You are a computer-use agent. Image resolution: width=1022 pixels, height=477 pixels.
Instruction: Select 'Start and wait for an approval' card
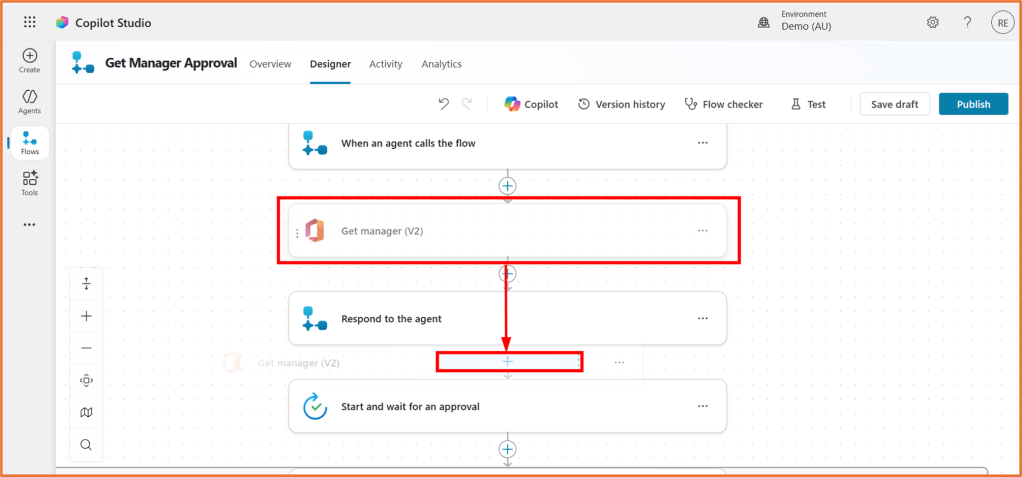pyautogui.click(x=507, y=406)
